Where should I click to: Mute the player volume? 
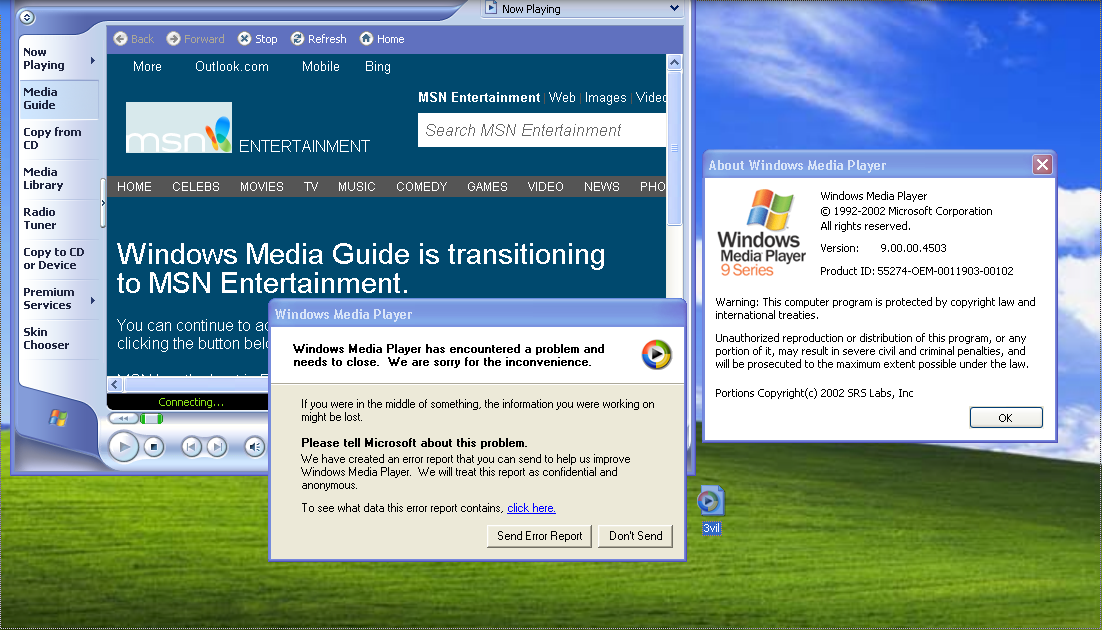(254, 446)
